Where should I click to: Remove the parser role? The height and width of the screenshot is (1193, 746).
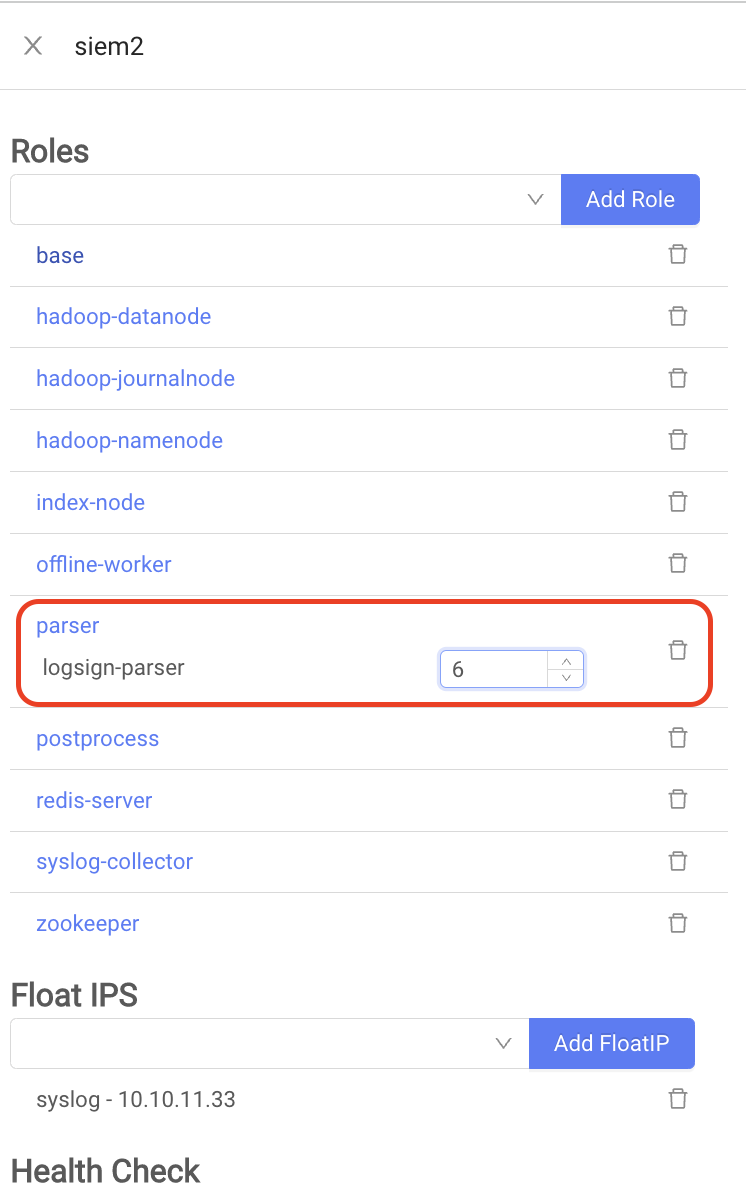click(x=678, y=651)
